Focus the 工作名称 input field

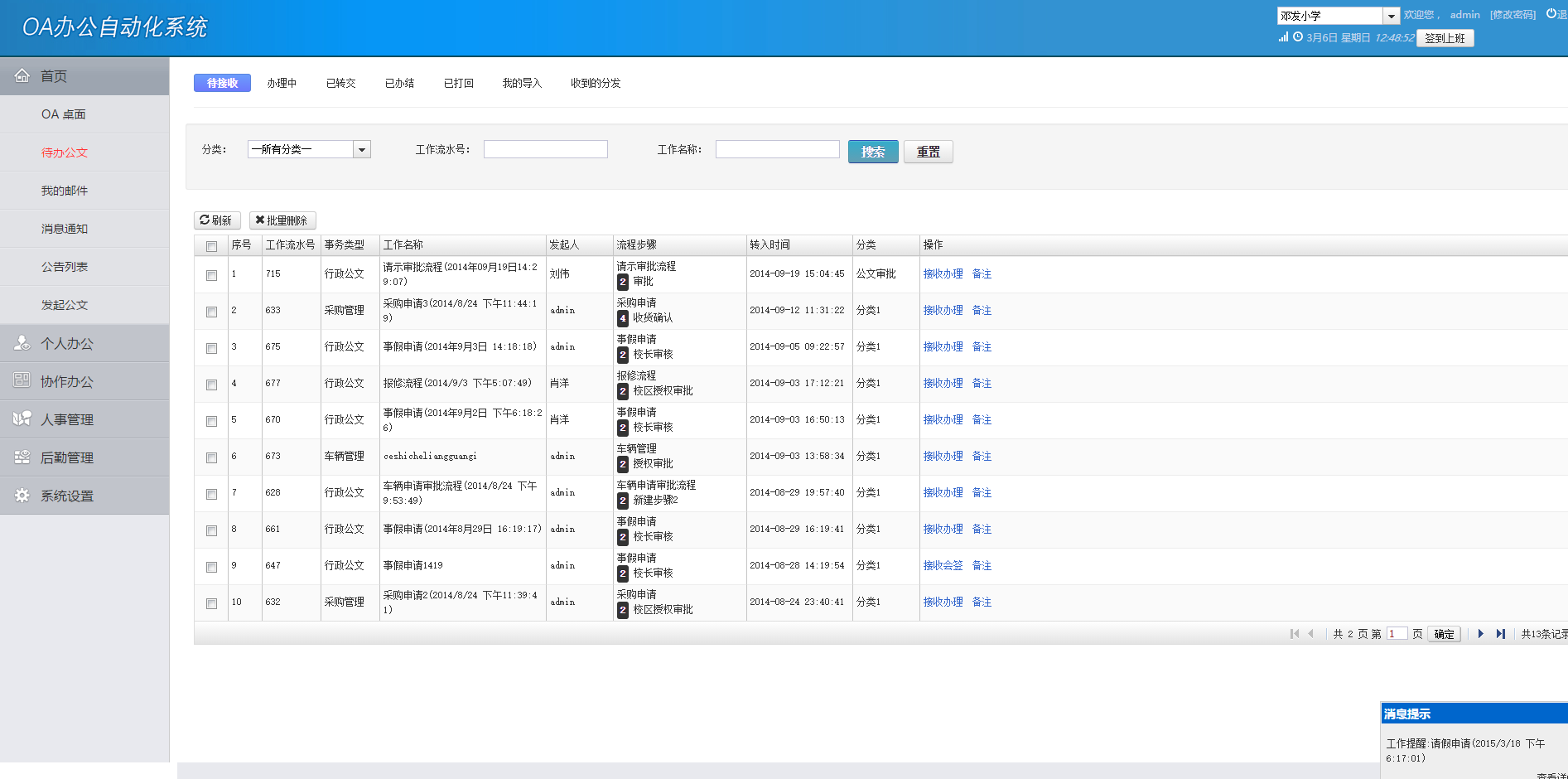click(x=778, y=149)
